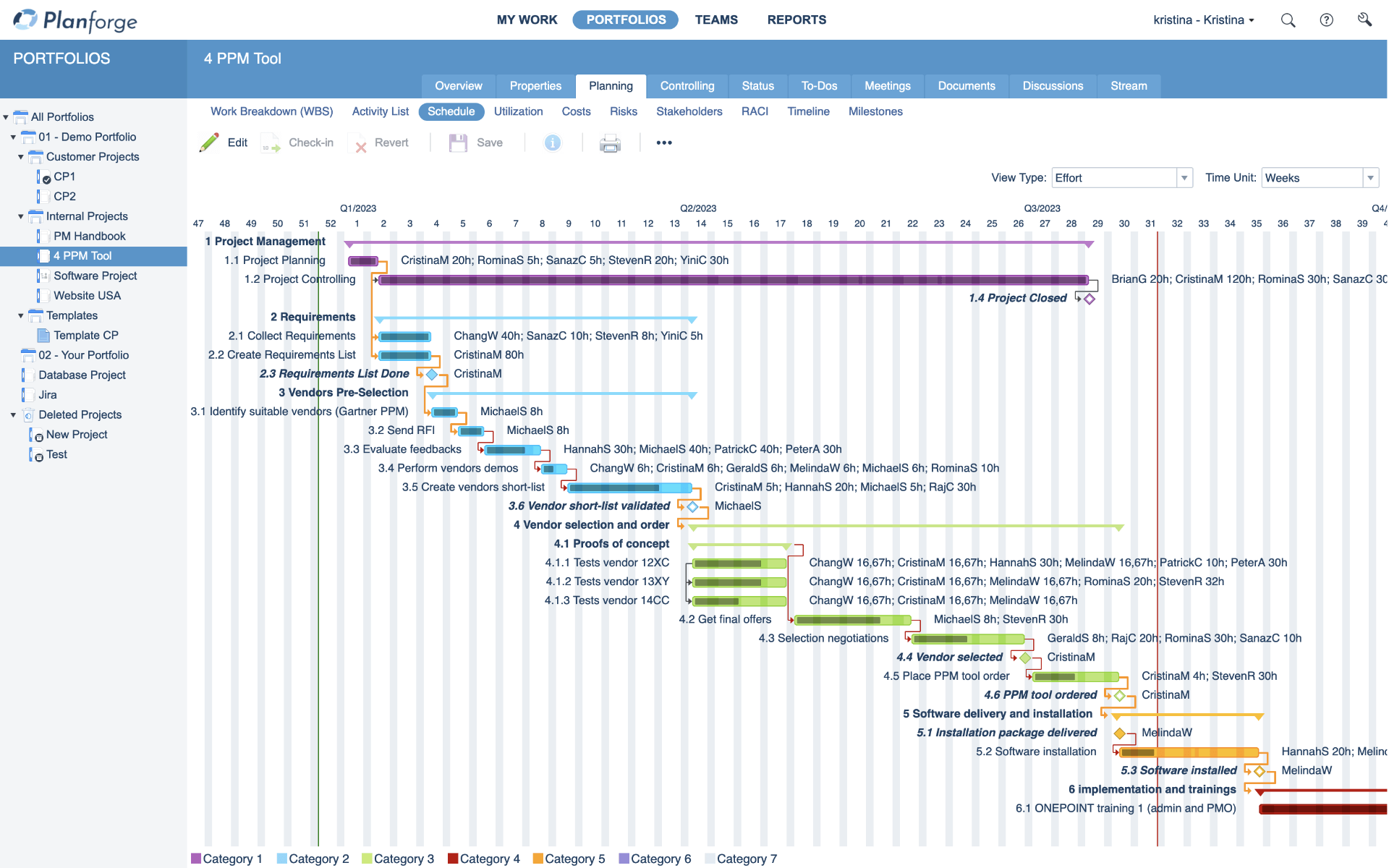Switch to the Controlling tab
Viewport: 1389px width, 868px height.
coord(688,85)
